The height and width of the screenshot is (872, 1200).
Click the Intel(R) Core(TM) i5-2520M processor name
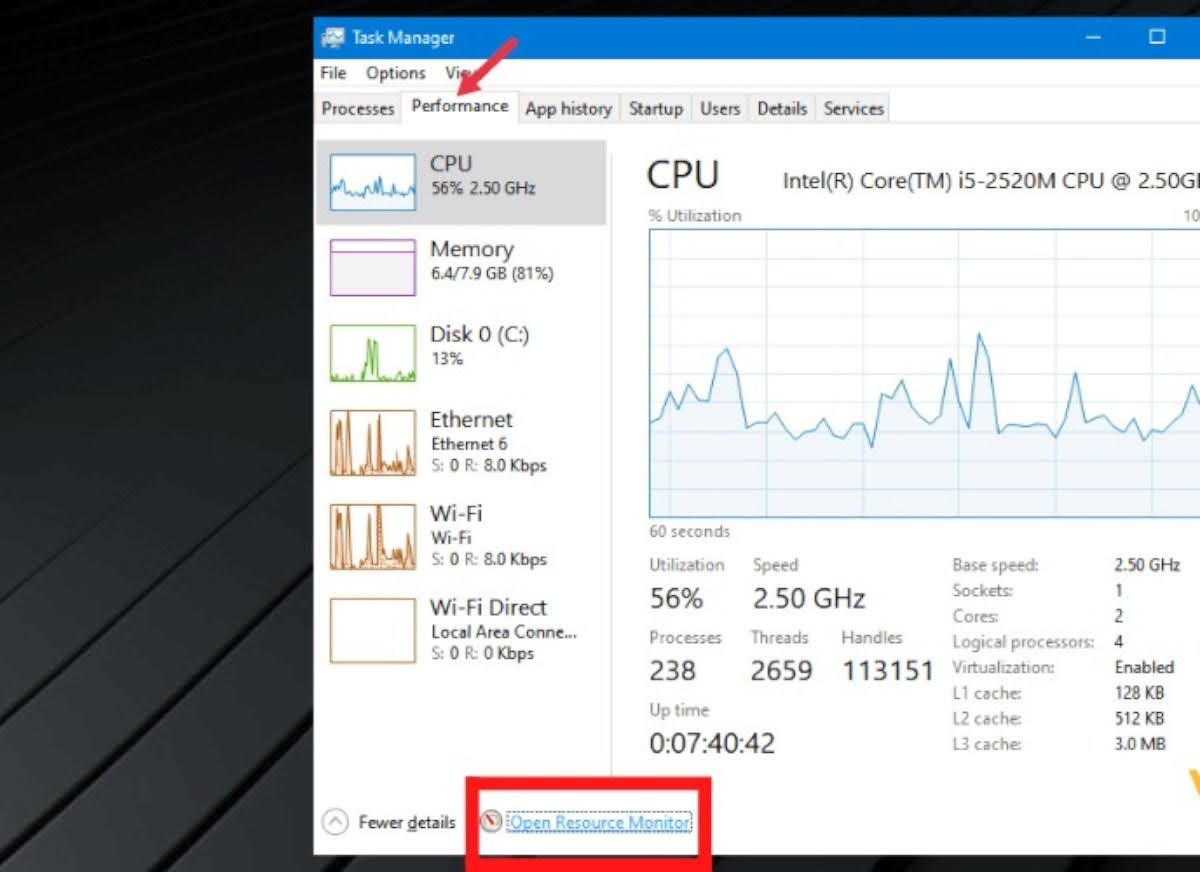point(990,181)
